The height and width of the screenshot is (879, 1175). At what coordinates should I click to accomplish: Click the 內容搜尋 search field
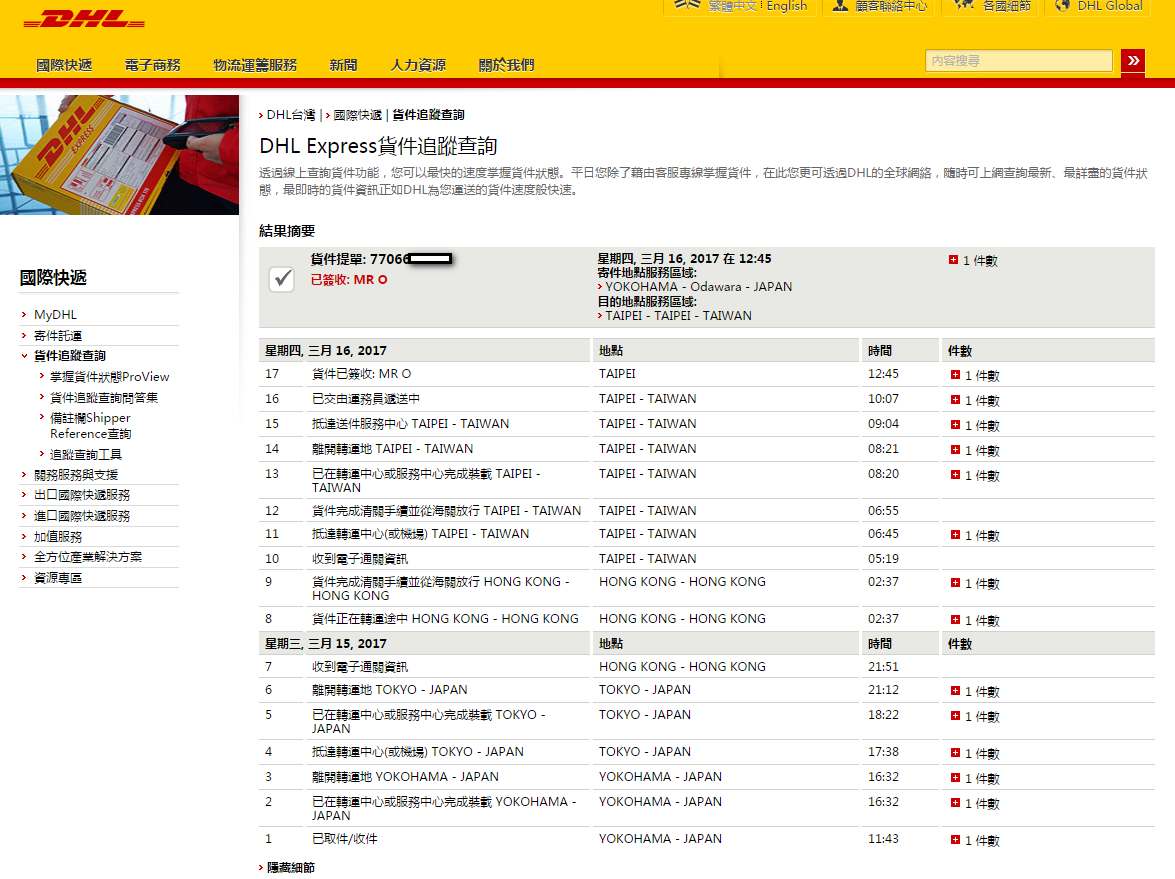[x=1019, y=61]
